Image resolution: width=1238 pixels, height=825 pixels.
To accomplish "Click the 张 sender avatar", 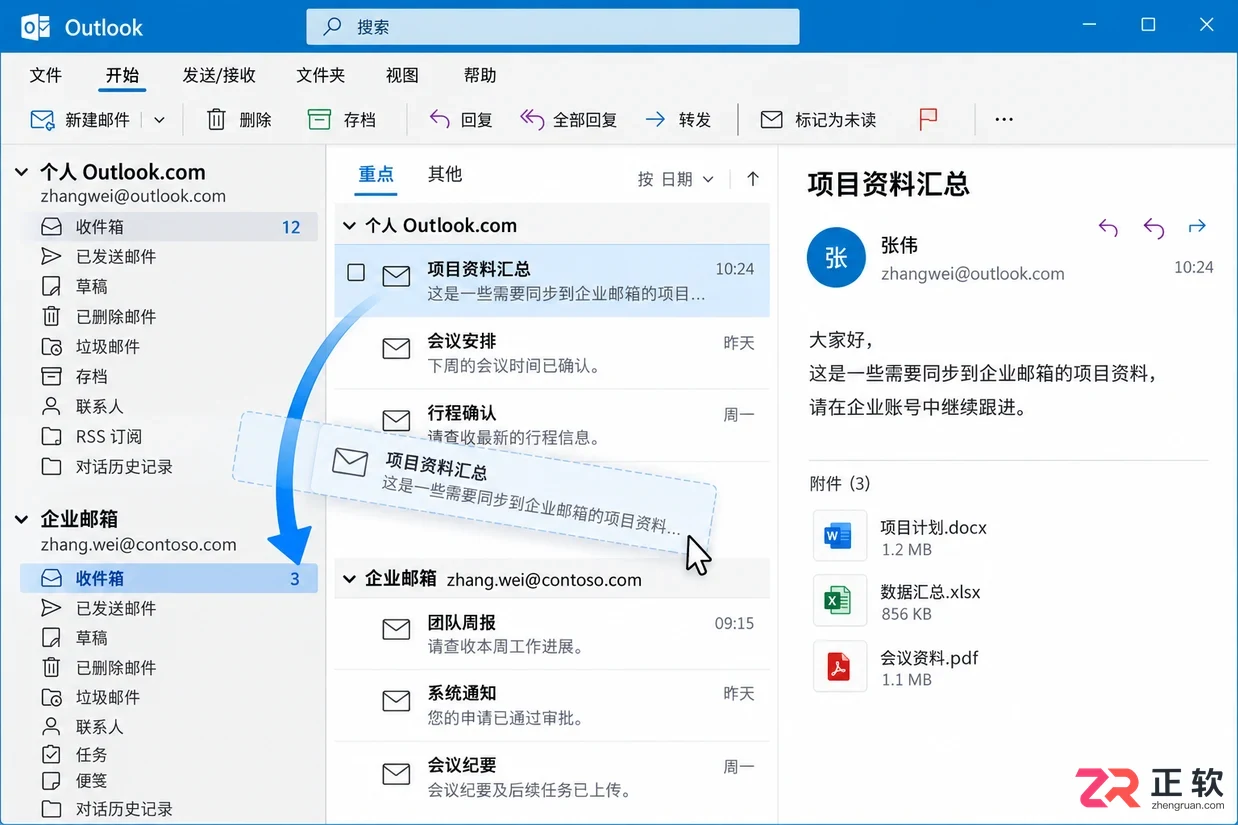I will click(836, 258).
